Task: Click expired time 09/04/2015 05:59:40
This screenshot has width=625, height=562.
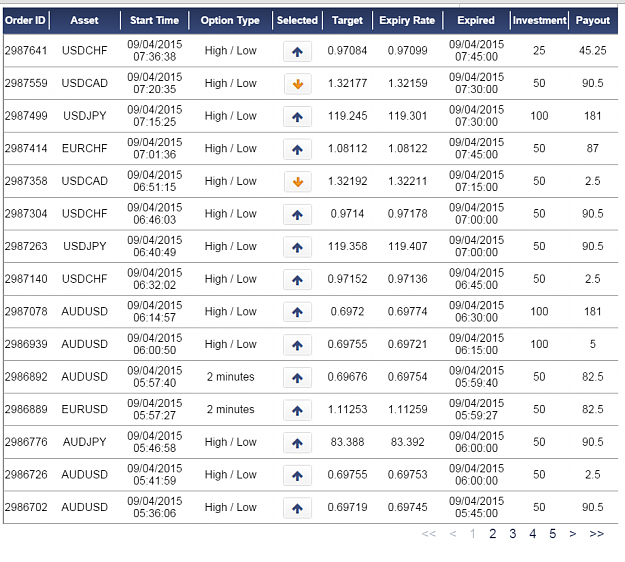Action: 476,377
